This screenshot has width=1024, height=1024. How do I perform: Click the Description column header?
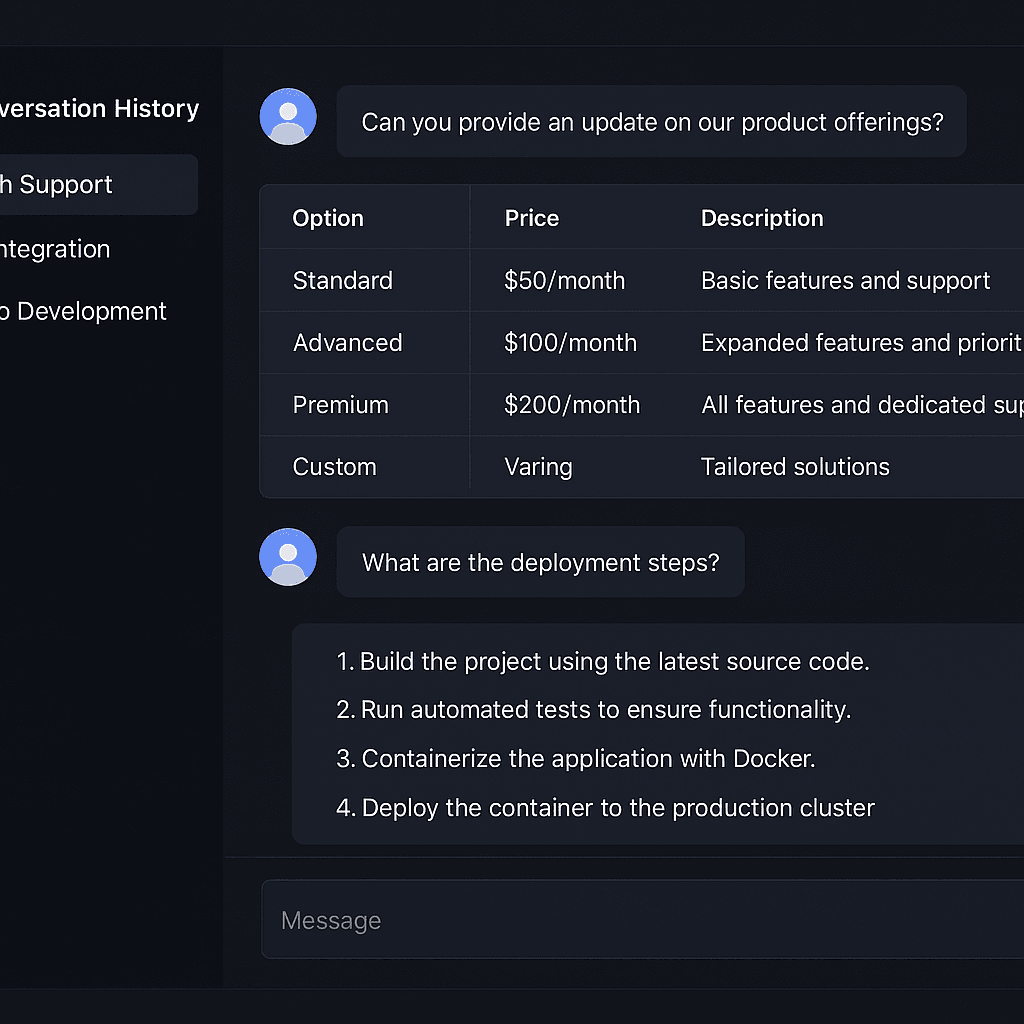point(762,217)
